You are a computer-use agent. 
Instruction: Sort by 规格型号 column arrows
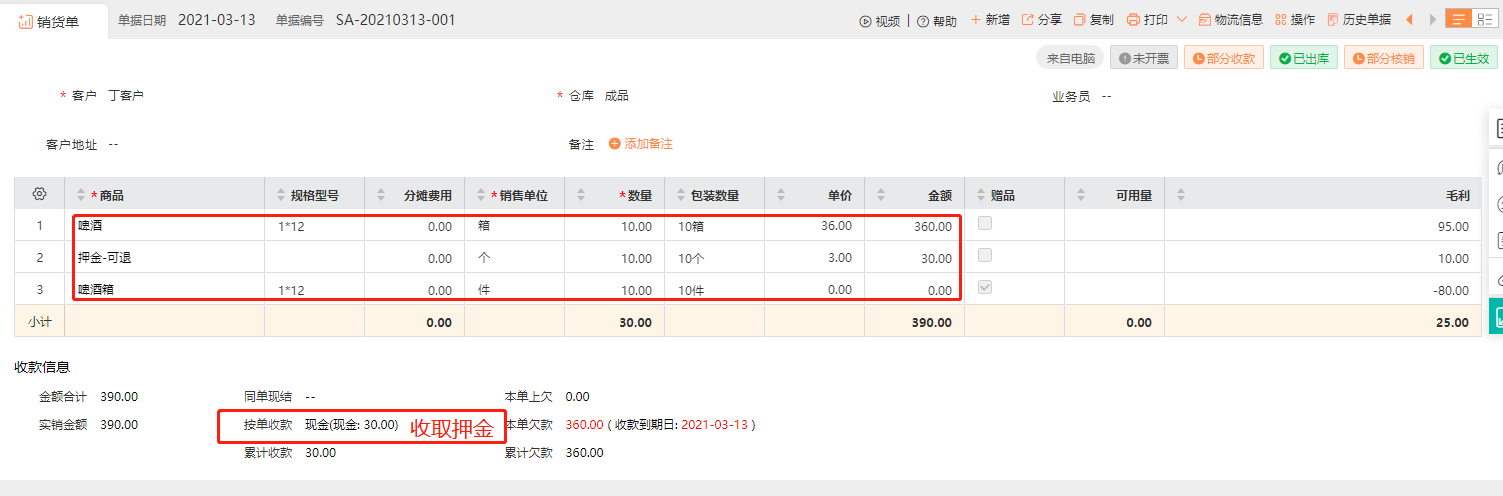coord(280,194)
